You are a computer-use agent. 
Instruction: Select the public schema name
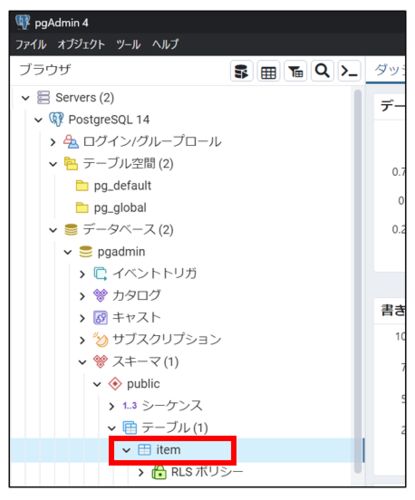143,384
